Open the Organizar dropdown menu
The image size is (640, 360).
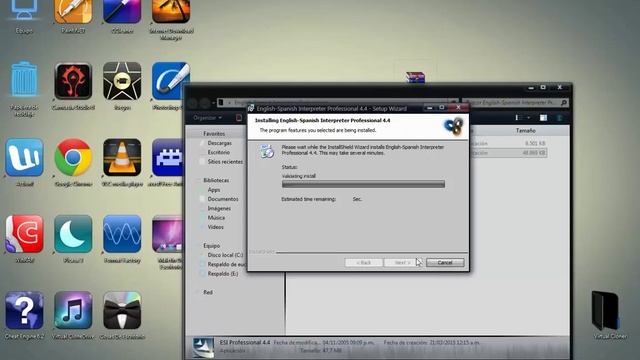[x=207, y=118]
